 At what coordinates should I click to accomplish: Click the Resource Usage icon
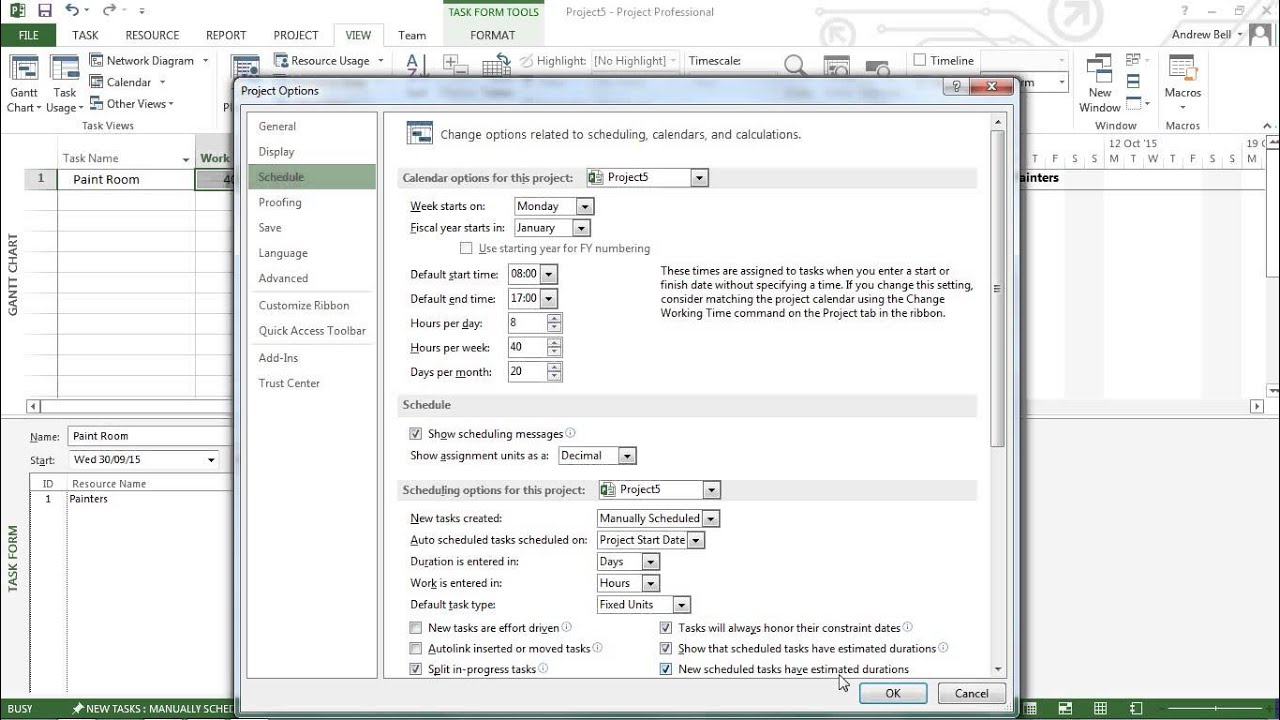click(281, 61)
